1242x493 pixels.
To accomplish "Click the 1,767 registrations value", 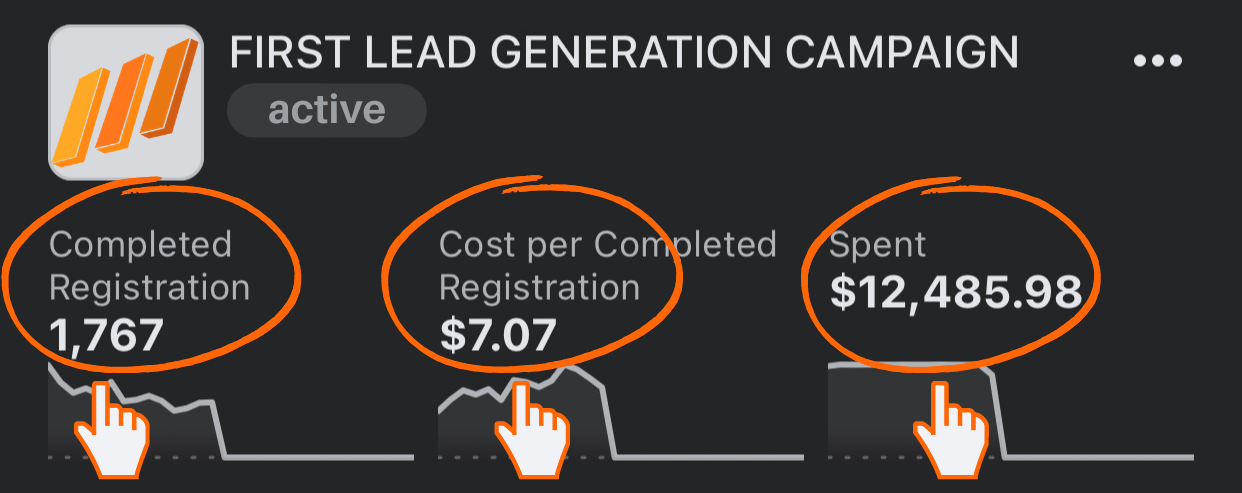I will tap(105, 335).
